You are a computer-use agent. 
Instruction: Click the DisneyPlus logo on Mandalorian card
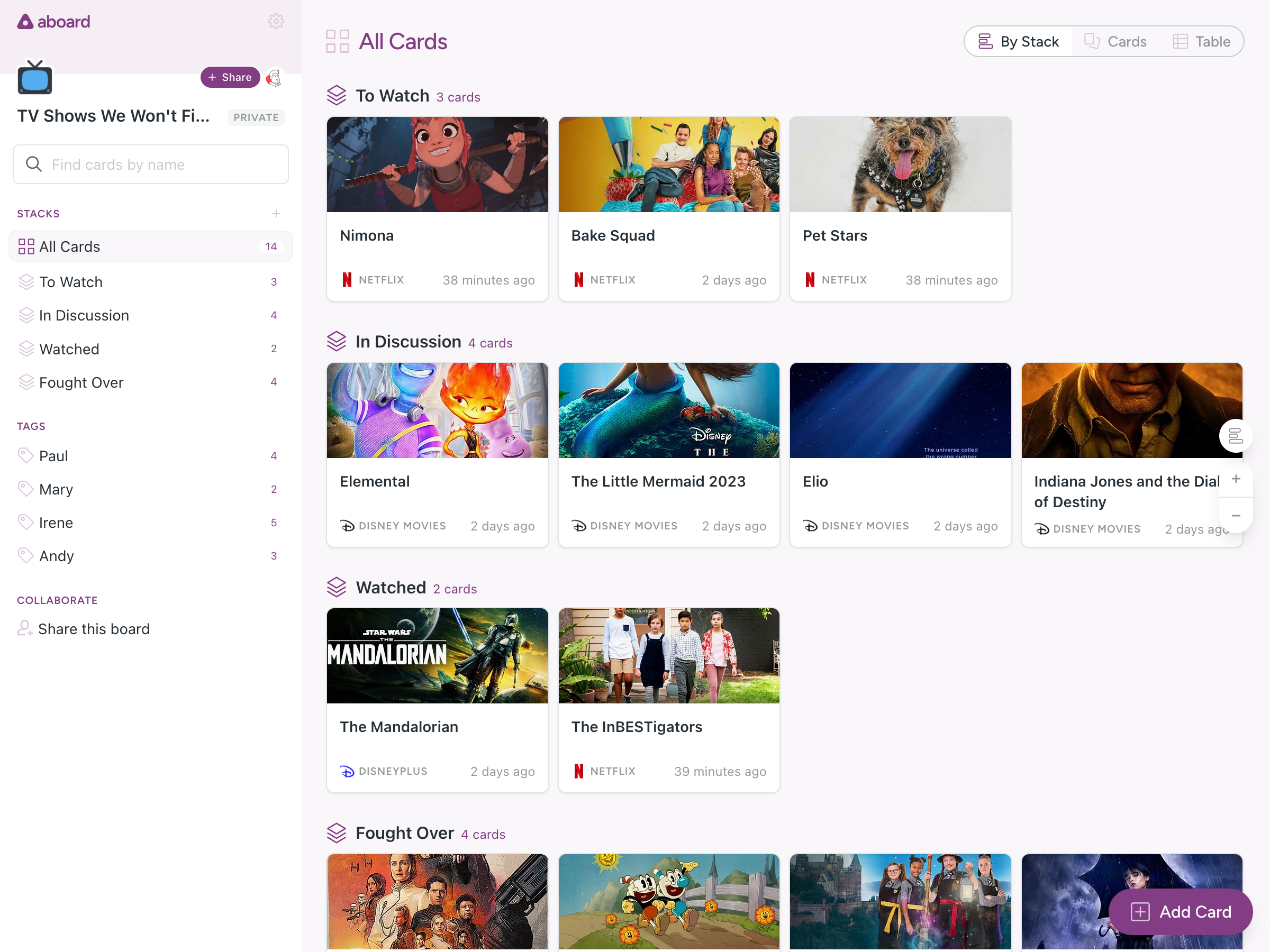coord(347,771)
